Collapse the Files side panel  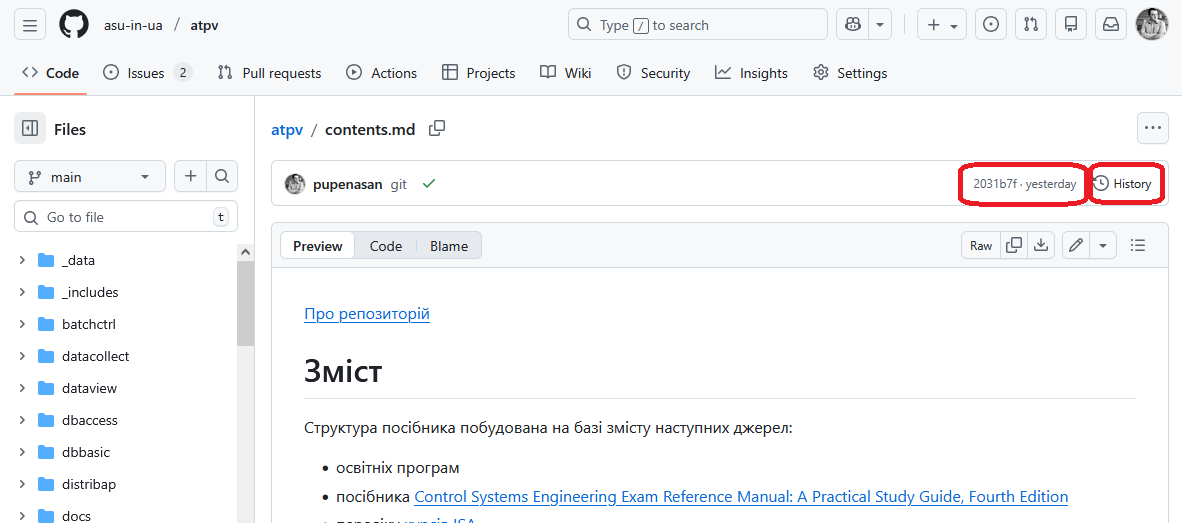[30, 129]
